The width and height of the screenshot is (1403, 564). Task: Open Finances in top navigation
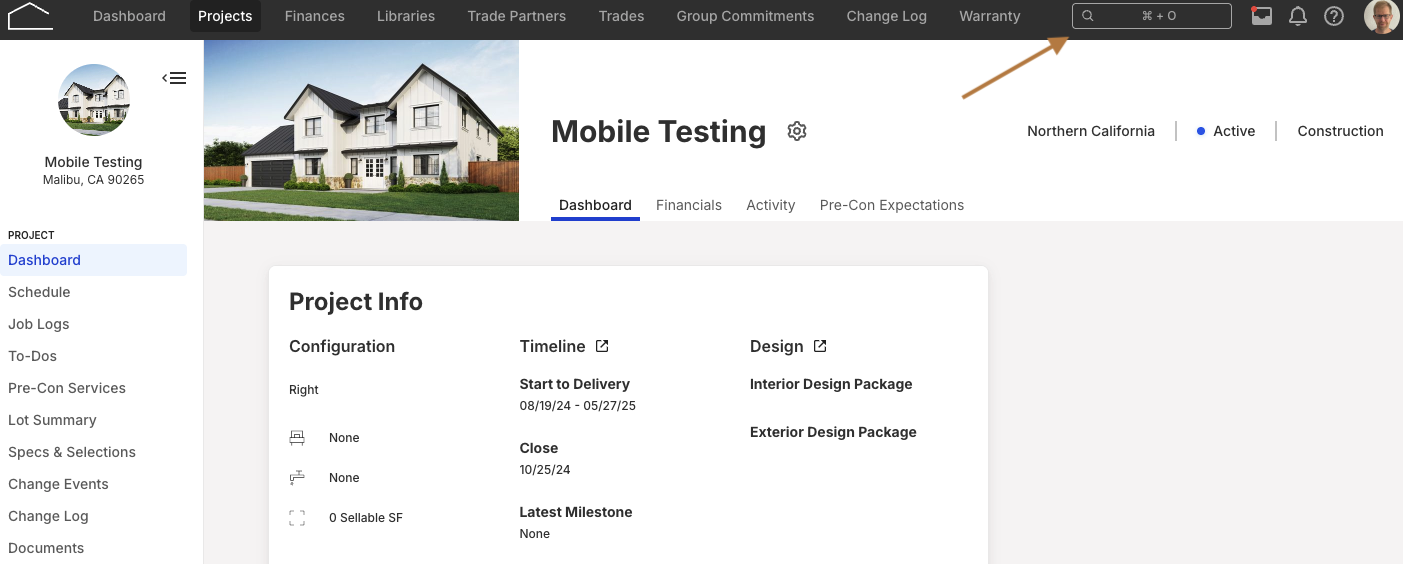click(x=315, y=16)
